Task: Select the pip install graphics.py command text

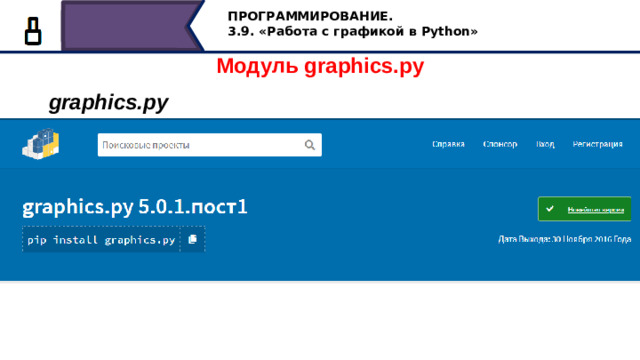Action: 101,240
